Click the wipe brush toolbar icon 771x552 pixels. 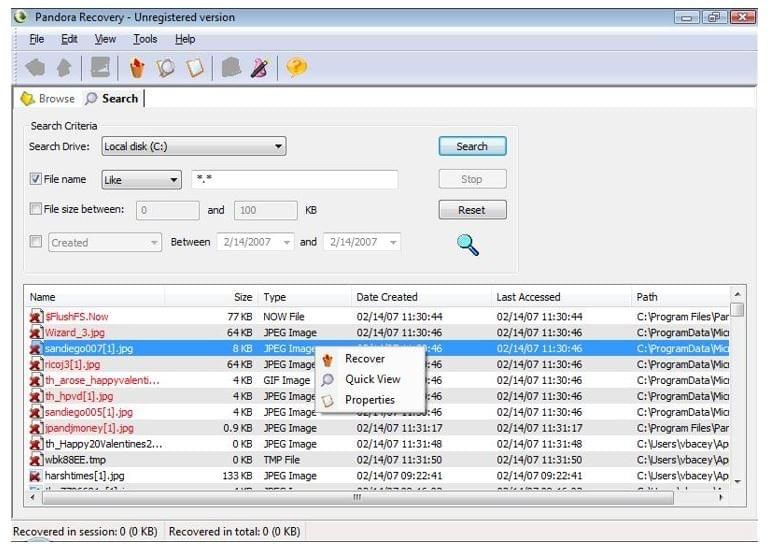(259, 67)
